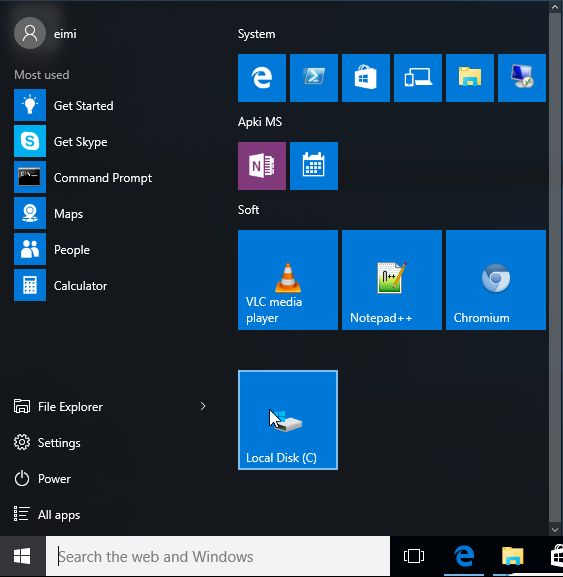Open the Microsoft Edge tile

point(262,78)
